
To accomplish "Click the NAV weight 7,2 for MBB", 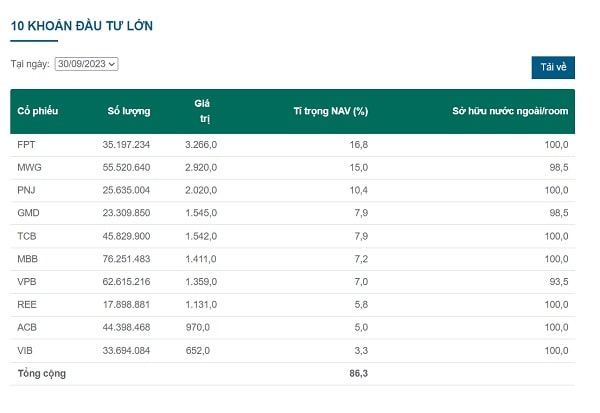I will click(x=361, y=259).
